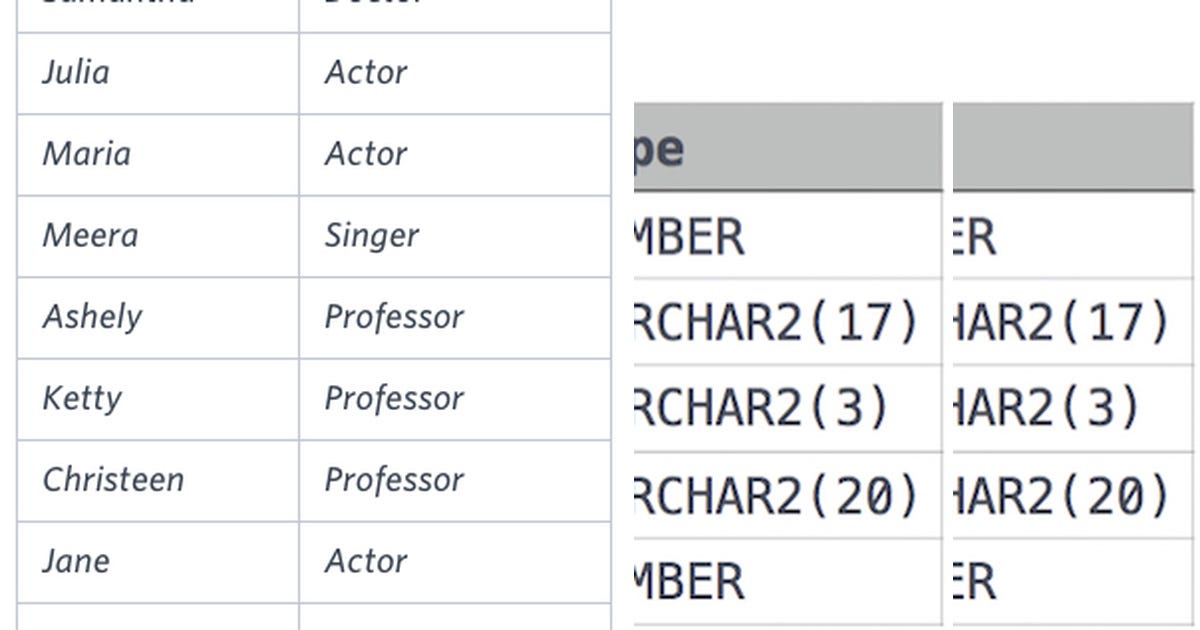Select the RCHAR2(17) cell in the middle column
1200x630 pixels.
(788, 322)
